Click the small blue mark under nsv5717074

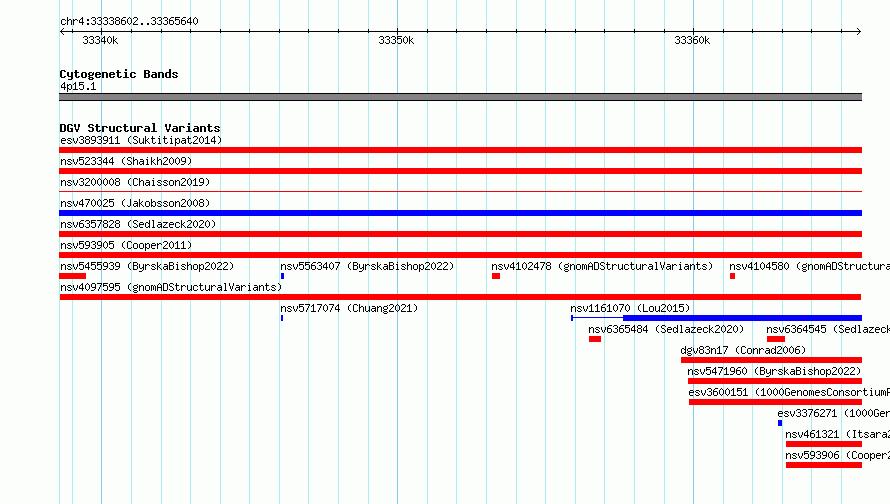[282, 318]
